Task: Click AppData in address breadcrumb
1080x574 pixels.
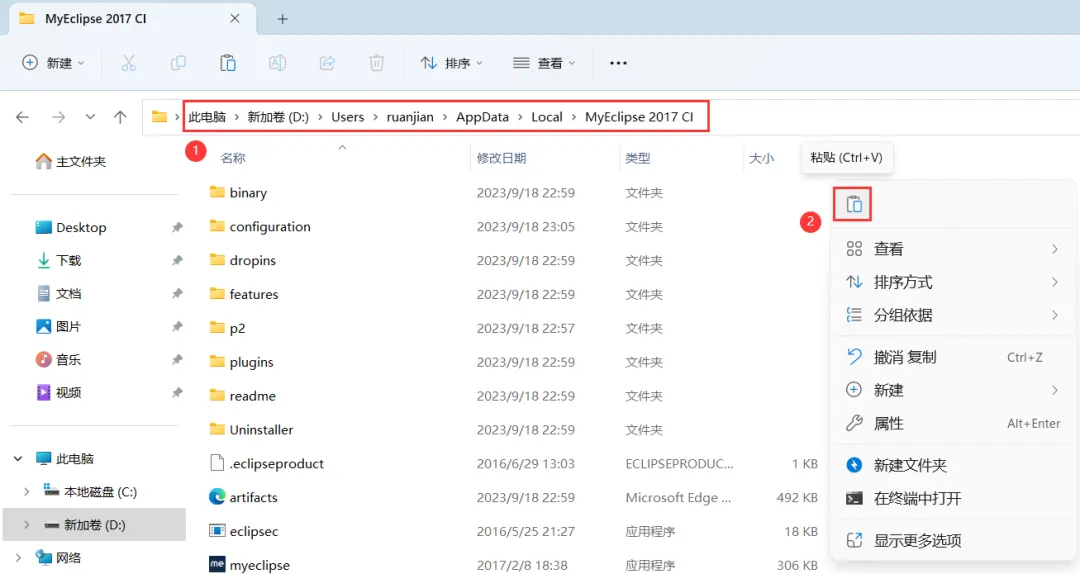Action: [482, 117]
